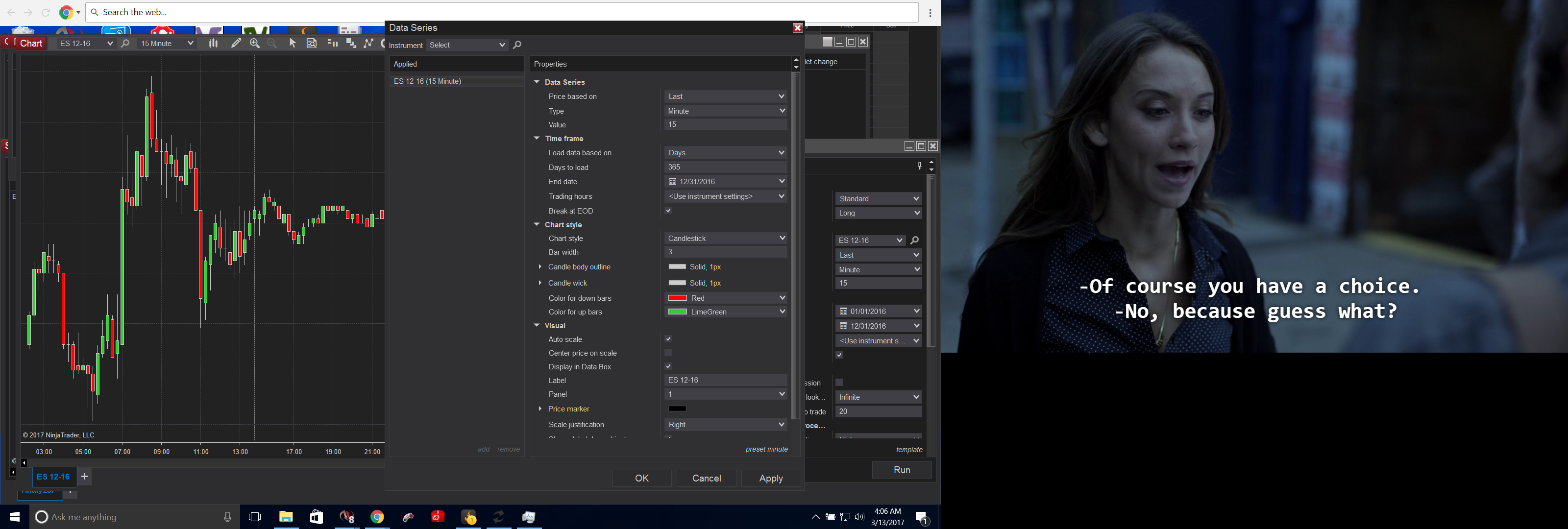The width and height of the screenshot is (1568, 529).
Task: Open Chrome from the taskbar
Action: coord(377,517)
